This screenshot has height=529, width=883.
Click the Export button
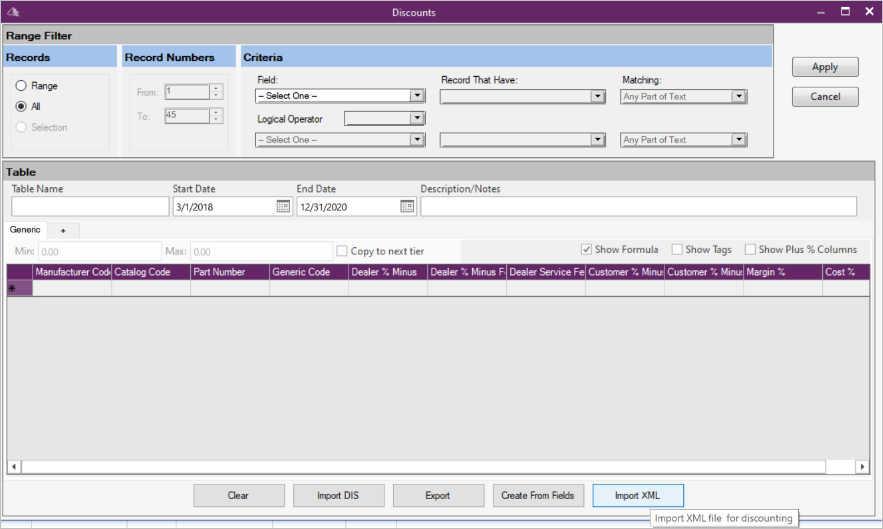coord(438,495)
